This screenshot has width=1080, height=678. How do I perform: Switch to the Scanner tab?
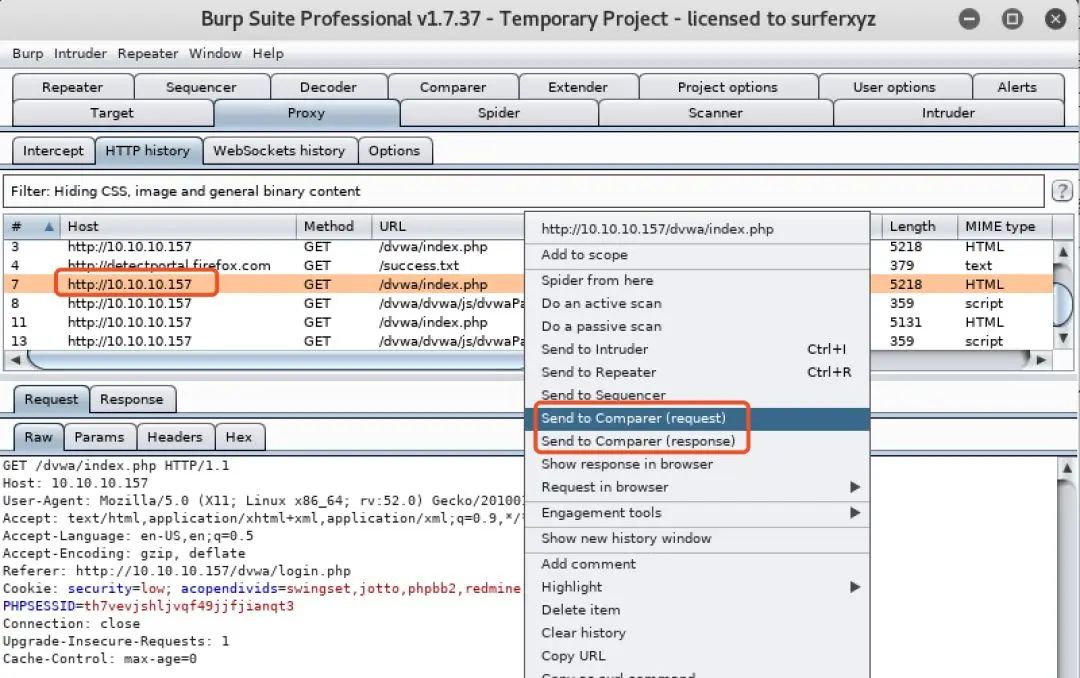click(715, 113)
